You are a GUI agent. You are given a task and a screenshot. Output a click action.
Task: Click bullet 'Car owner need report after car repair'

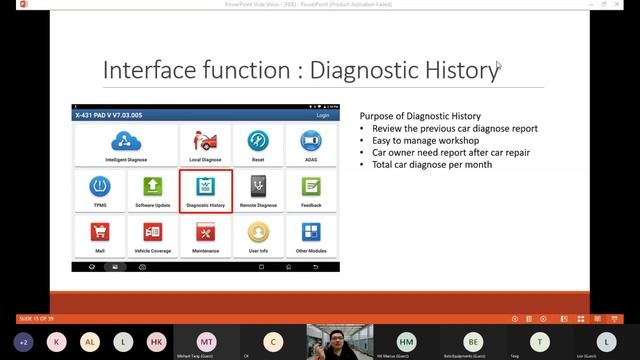tap(451, 153)
